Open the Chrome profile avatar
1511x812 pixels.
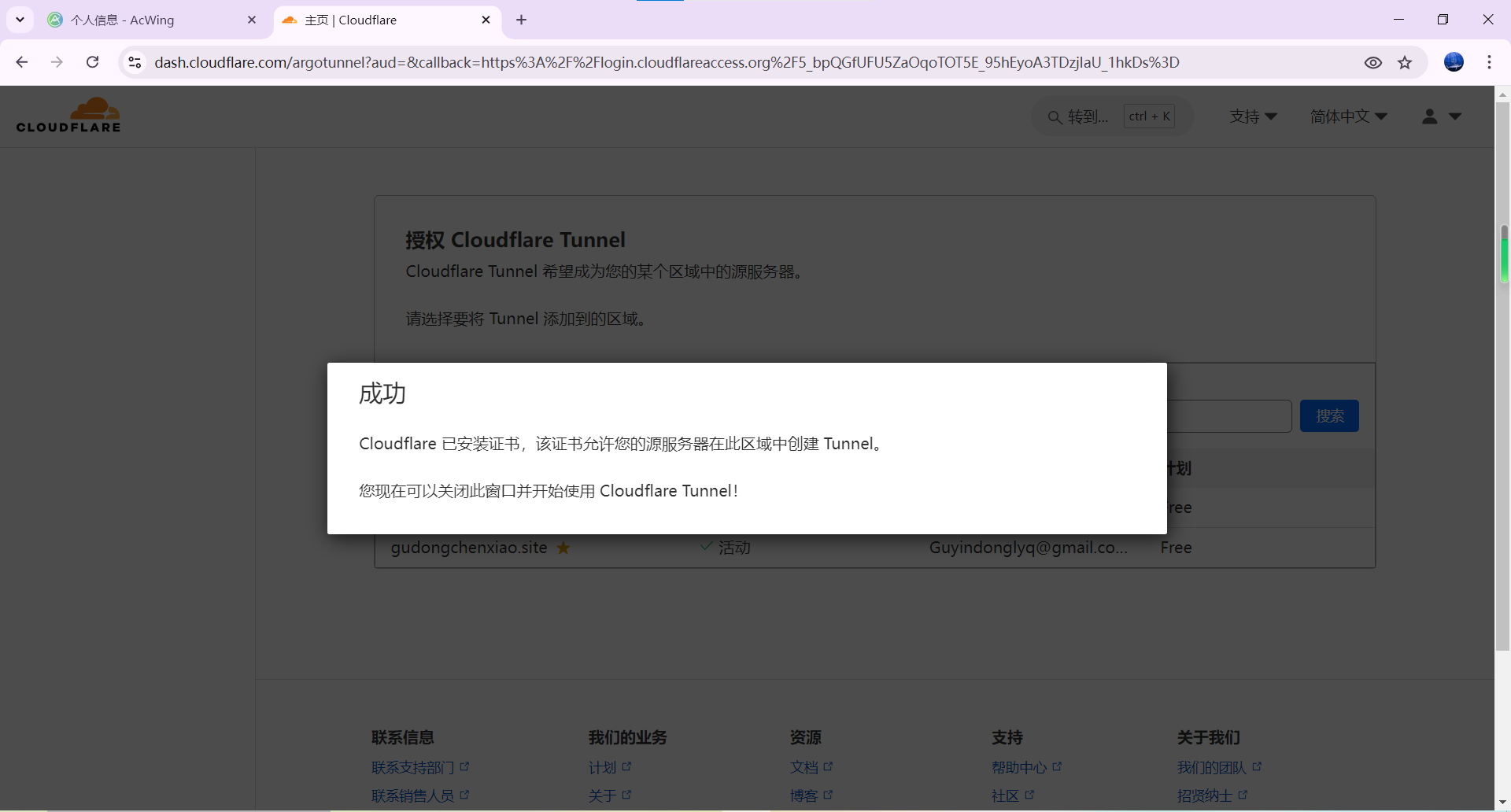(1454, 62)
